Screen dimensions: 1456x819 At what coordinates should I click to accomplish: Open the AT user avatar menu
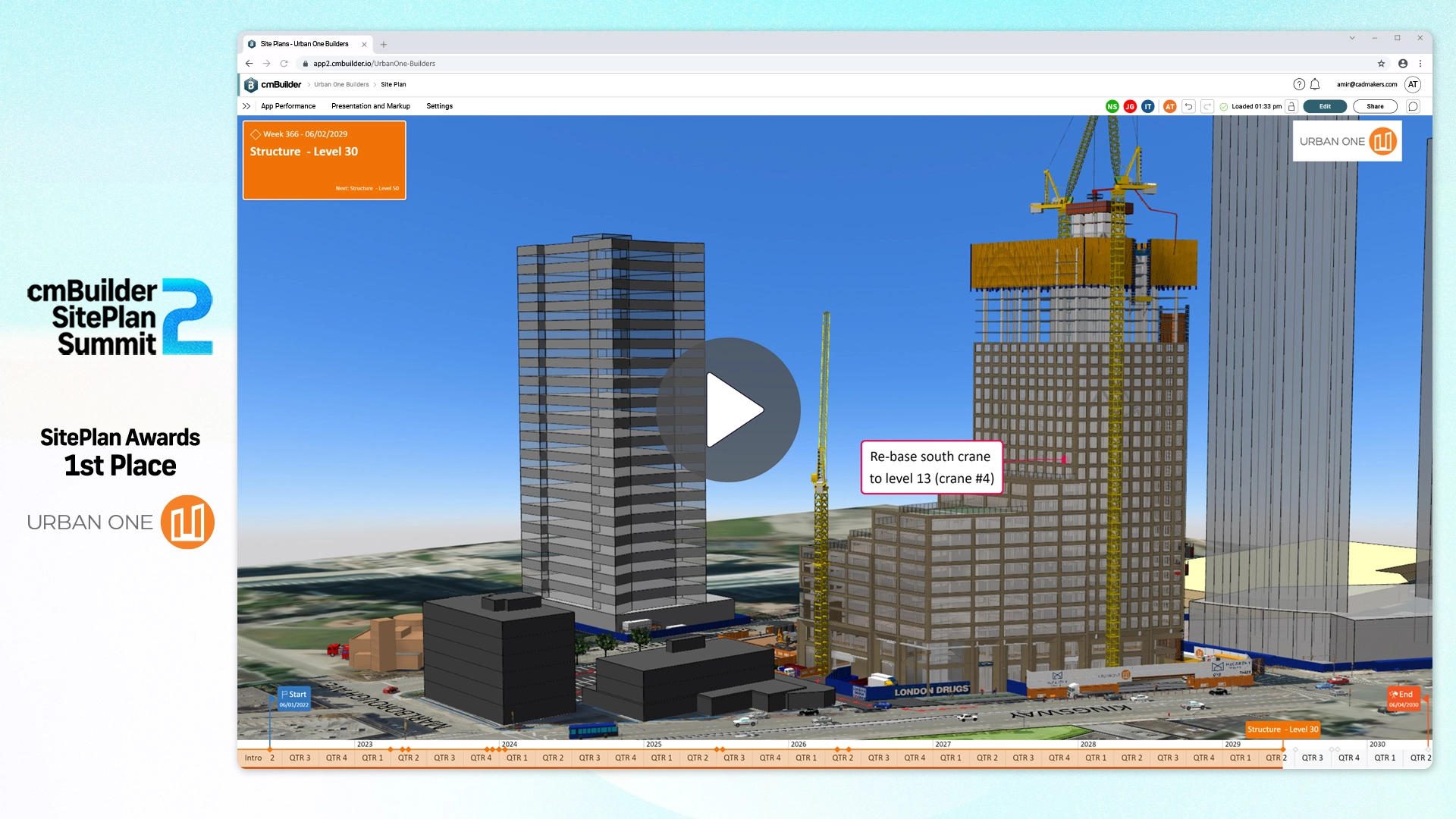pyautogui.click(x=1413, y=84)
